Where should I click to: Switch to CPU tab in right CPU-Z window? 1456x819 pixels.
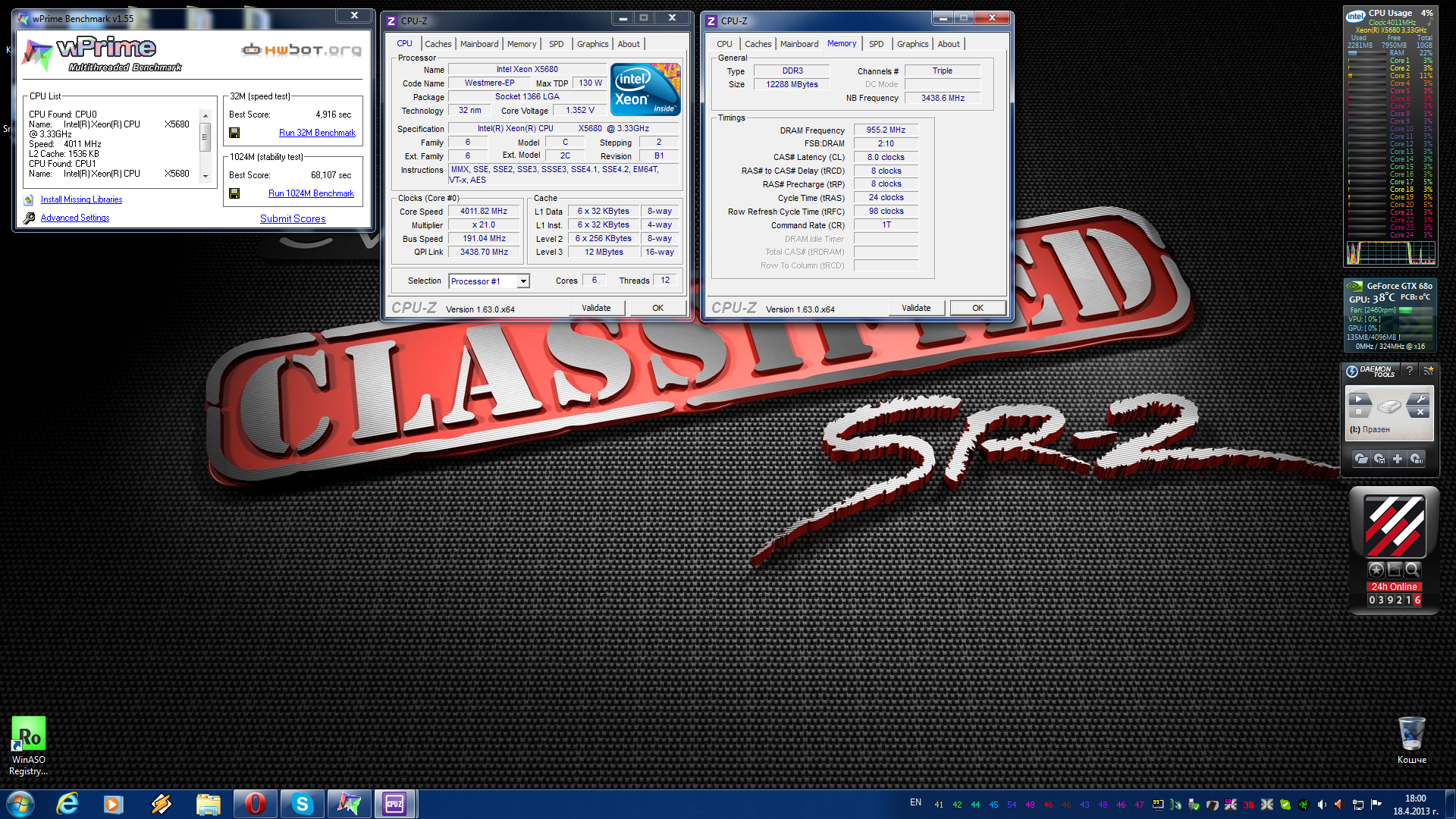click(724, 44)
